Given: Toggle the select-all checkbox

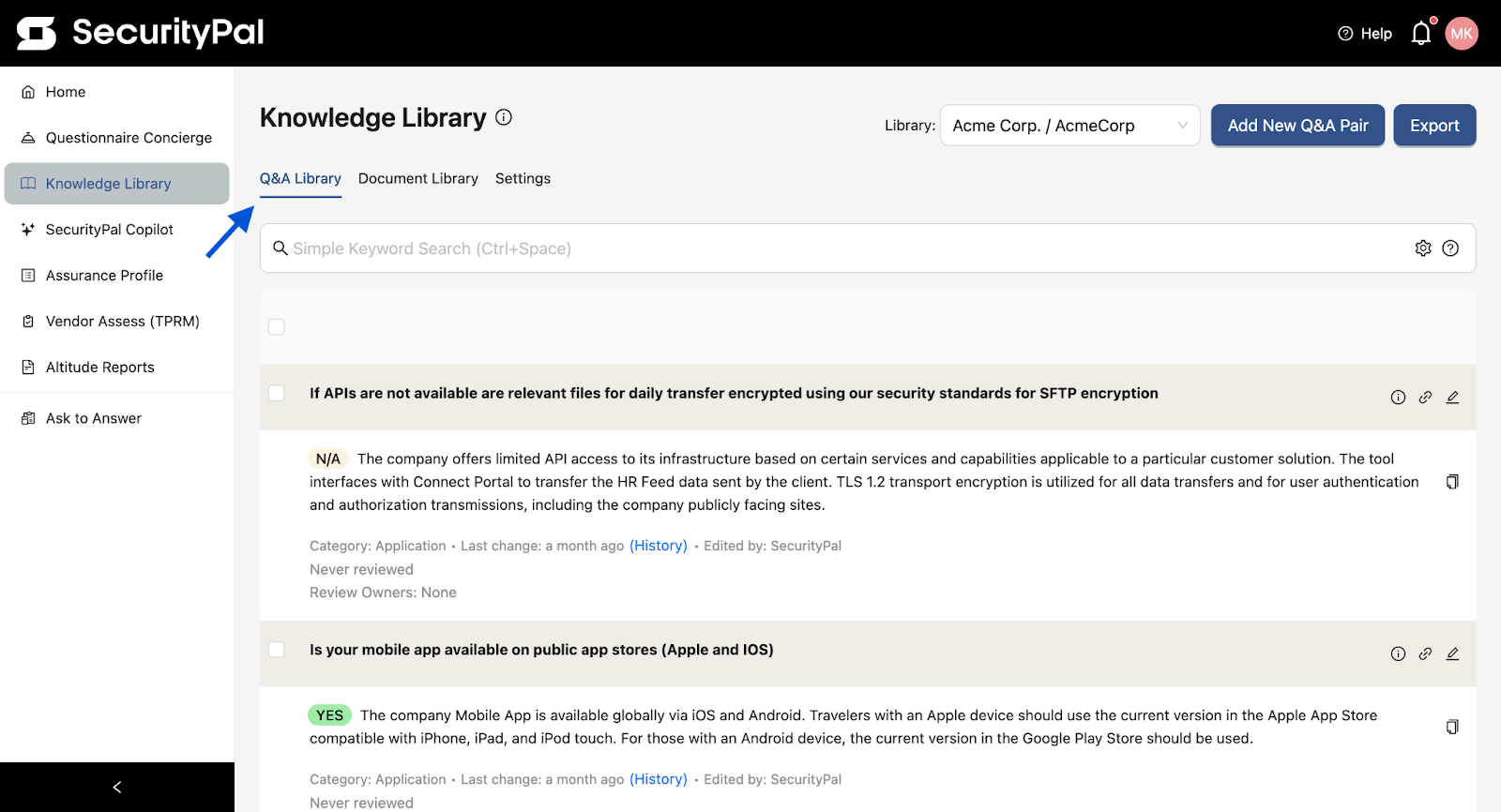Looking at the screenshot, I should click(x=277, y=327).
